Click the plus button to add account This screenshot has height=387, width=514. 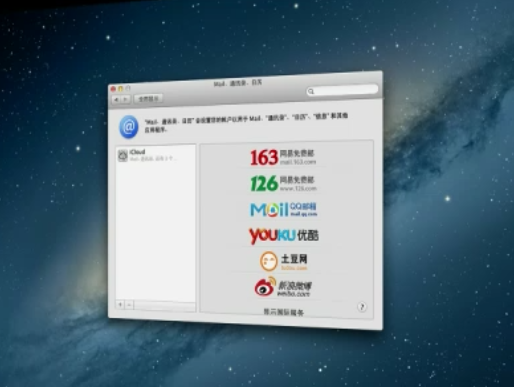pyautogui.click(x=120, y=304)
